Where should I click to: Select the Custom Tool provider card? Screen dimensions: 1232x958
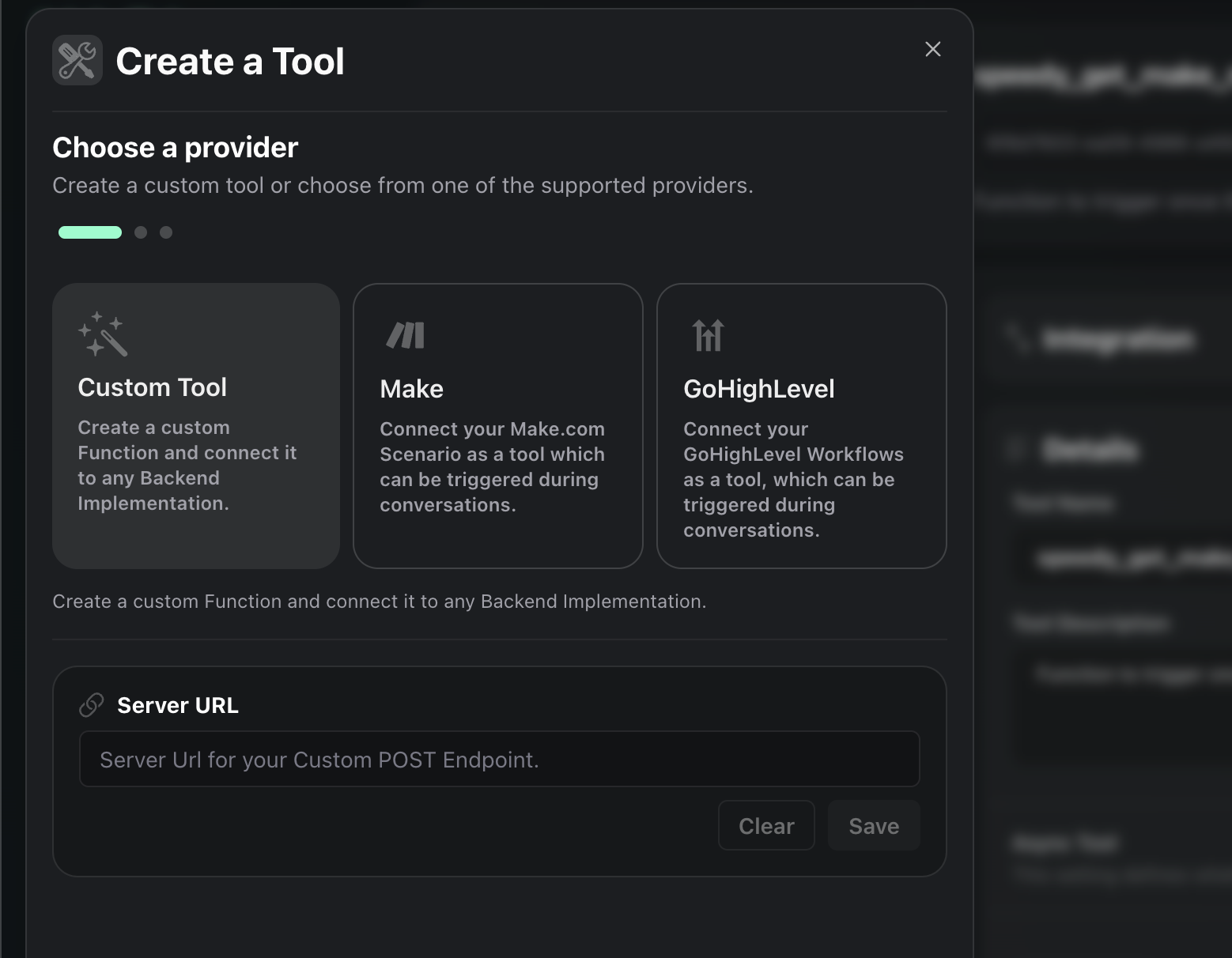click(196, 426)
